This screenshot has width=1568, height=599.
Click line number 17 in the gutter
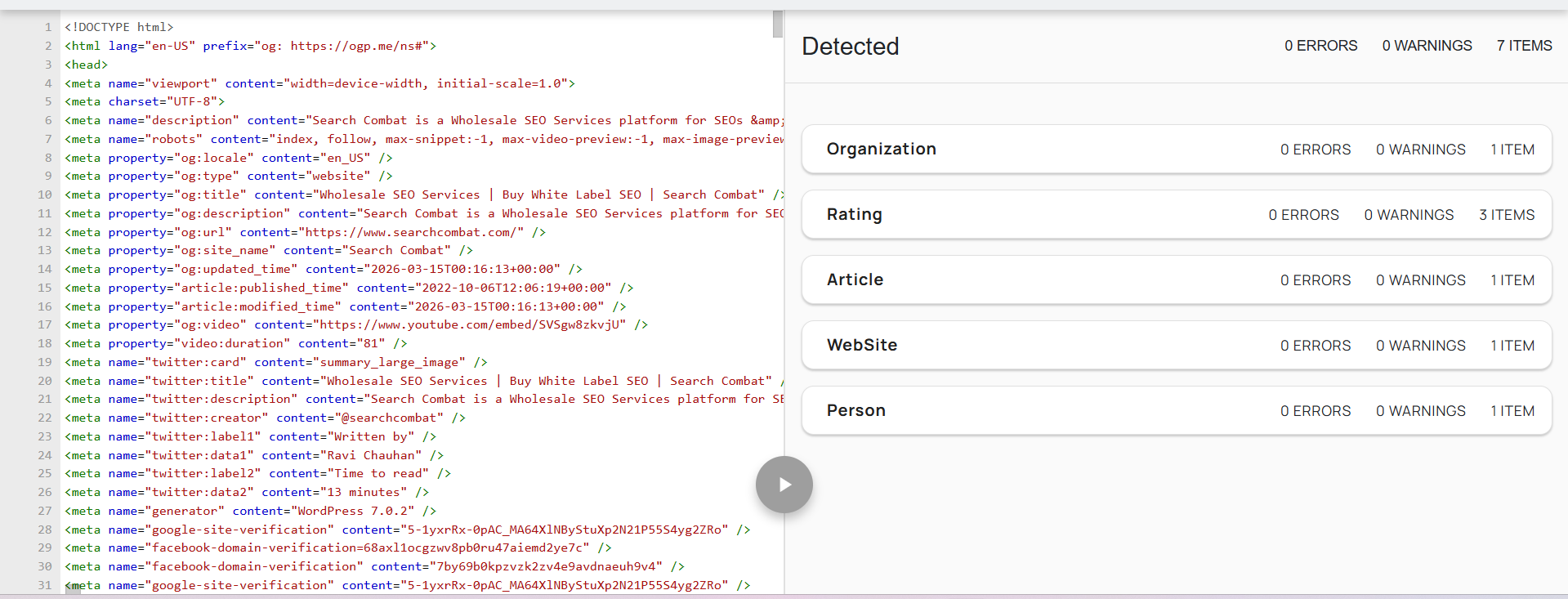44,324
